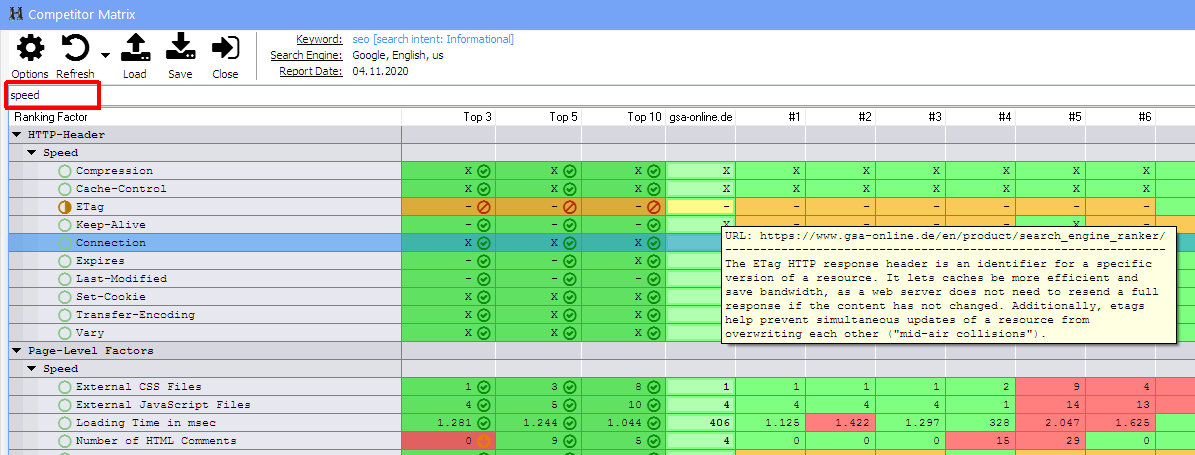This screenshot has width=1195, height=455.
Task: Click the red blocked icon in ETag Top 3
Action: pyautogui.click(x=484, y=207)
